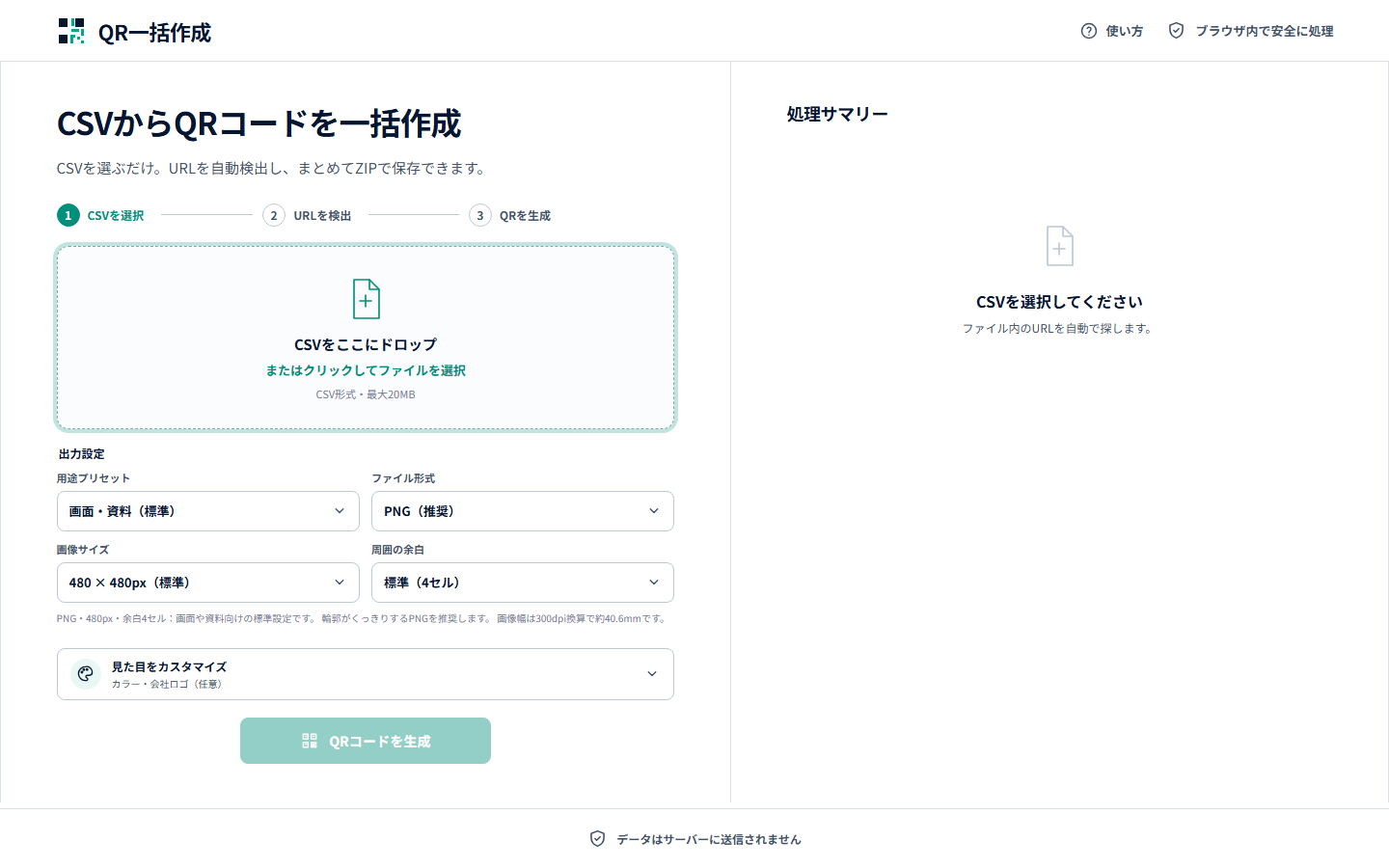Select step 2 URLを検出
This screenshot has height=868, width=1389.
308,215
